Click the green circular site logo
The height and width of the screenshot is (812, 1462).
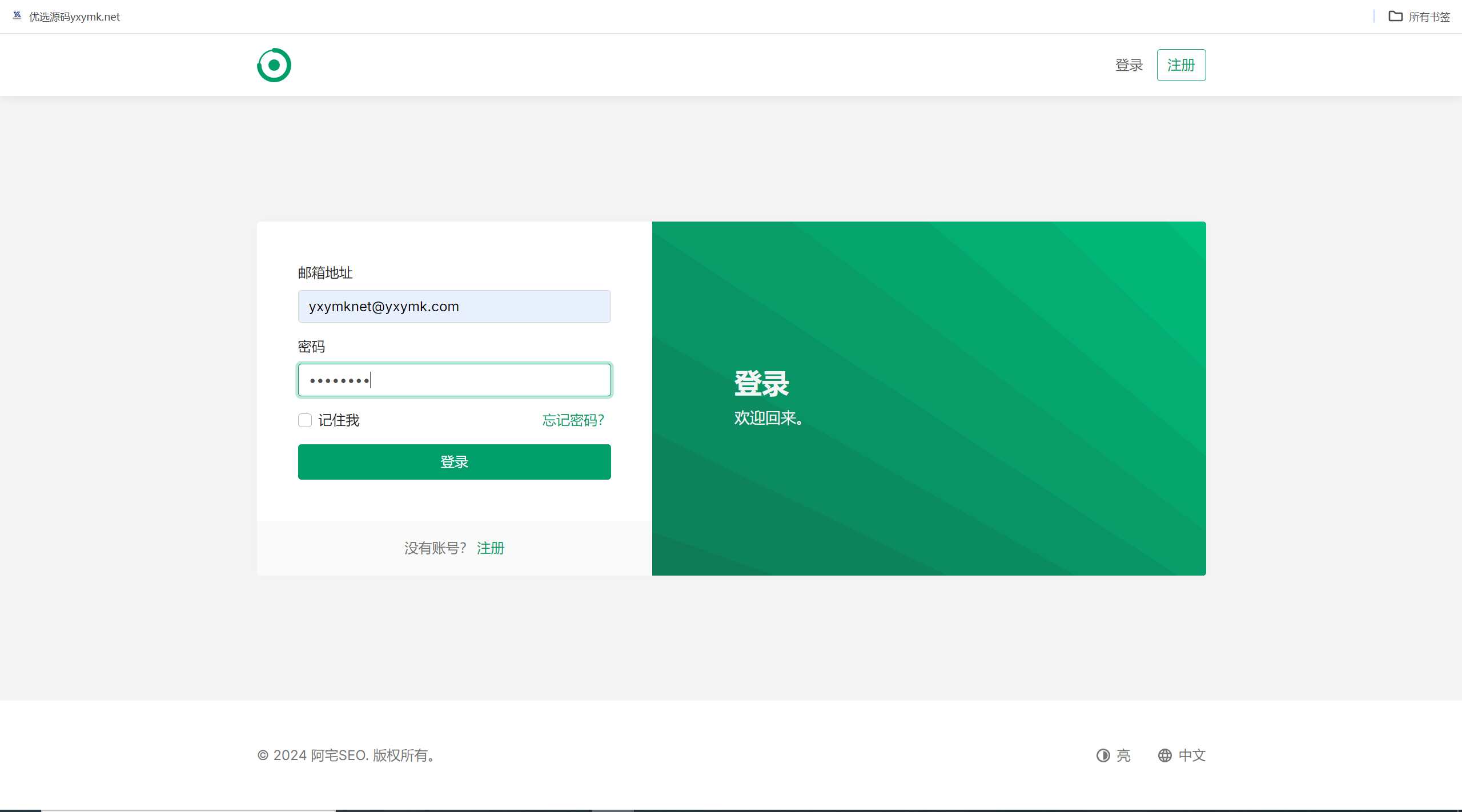tap(274, 65)
